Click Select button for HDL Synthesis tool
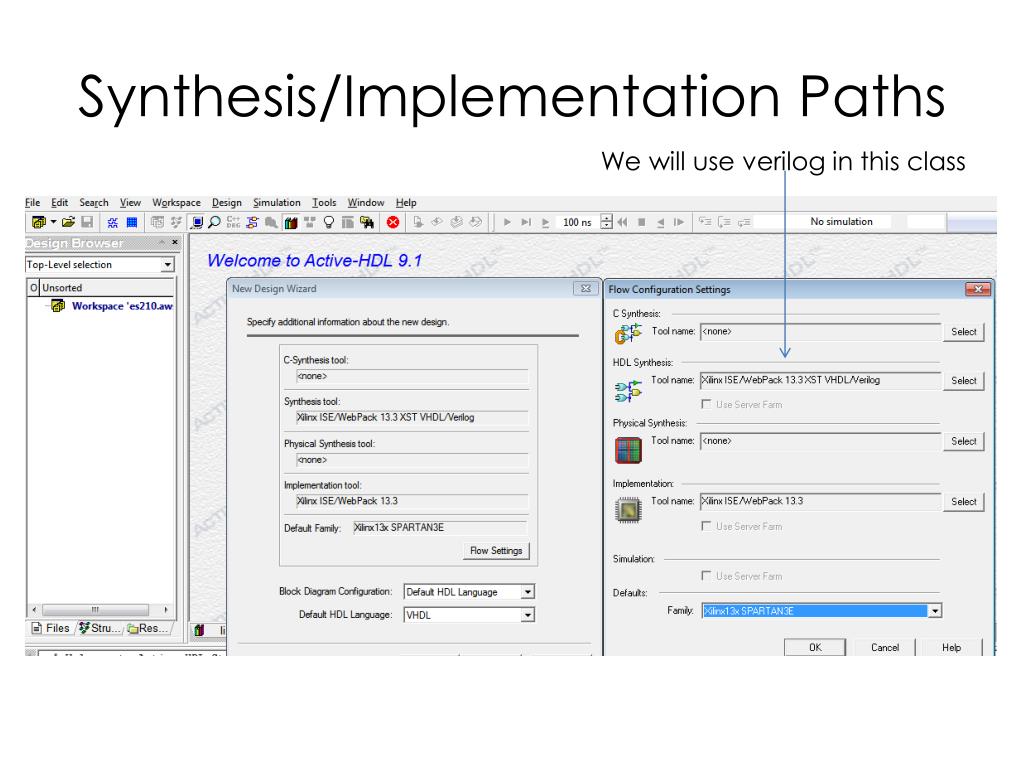Screen dimensions: 1024x768 pyautogui.click(x=963, y=381)
